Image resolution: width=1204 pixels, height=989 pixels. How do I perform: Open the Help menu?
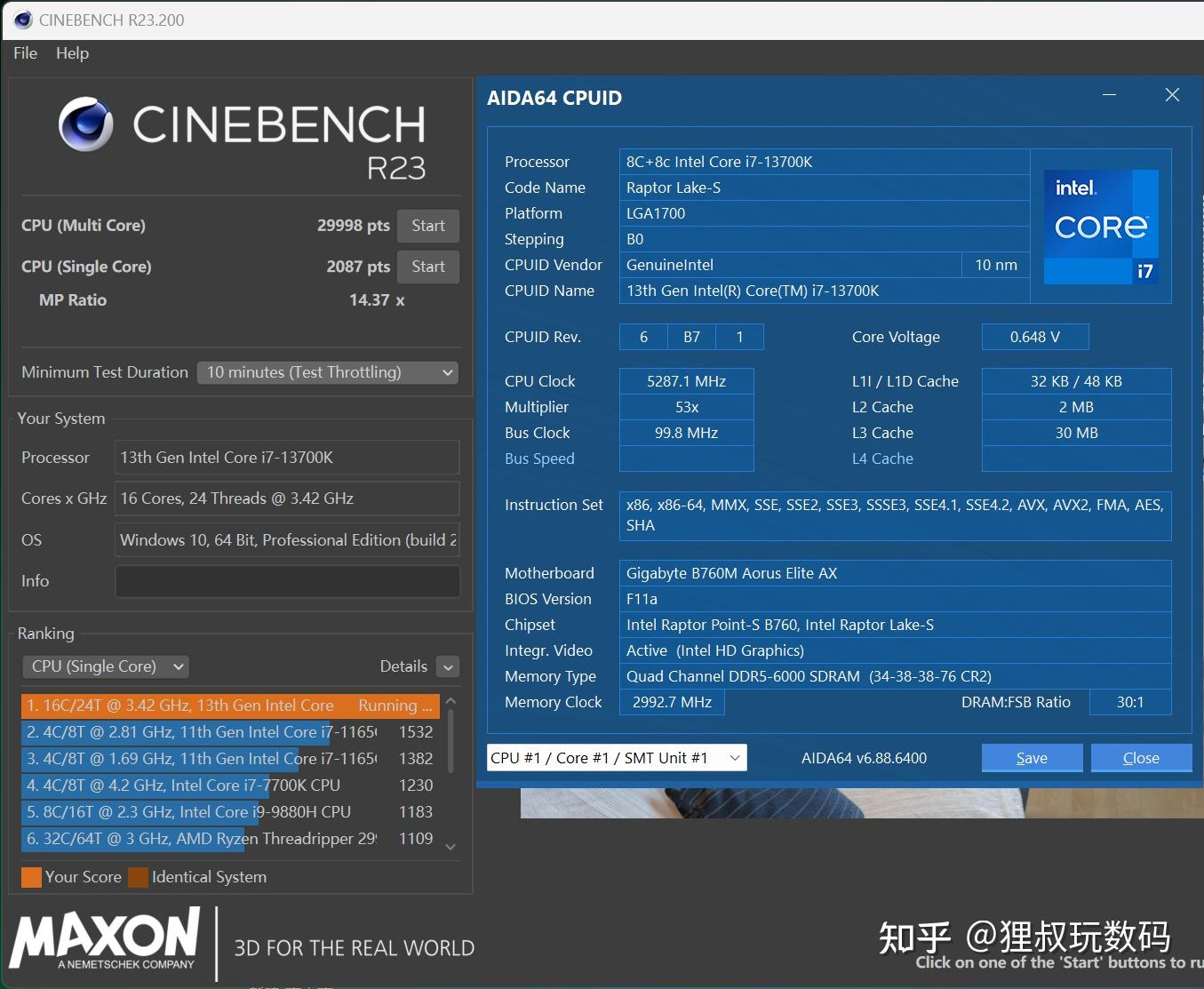click(x=72, y=53)
